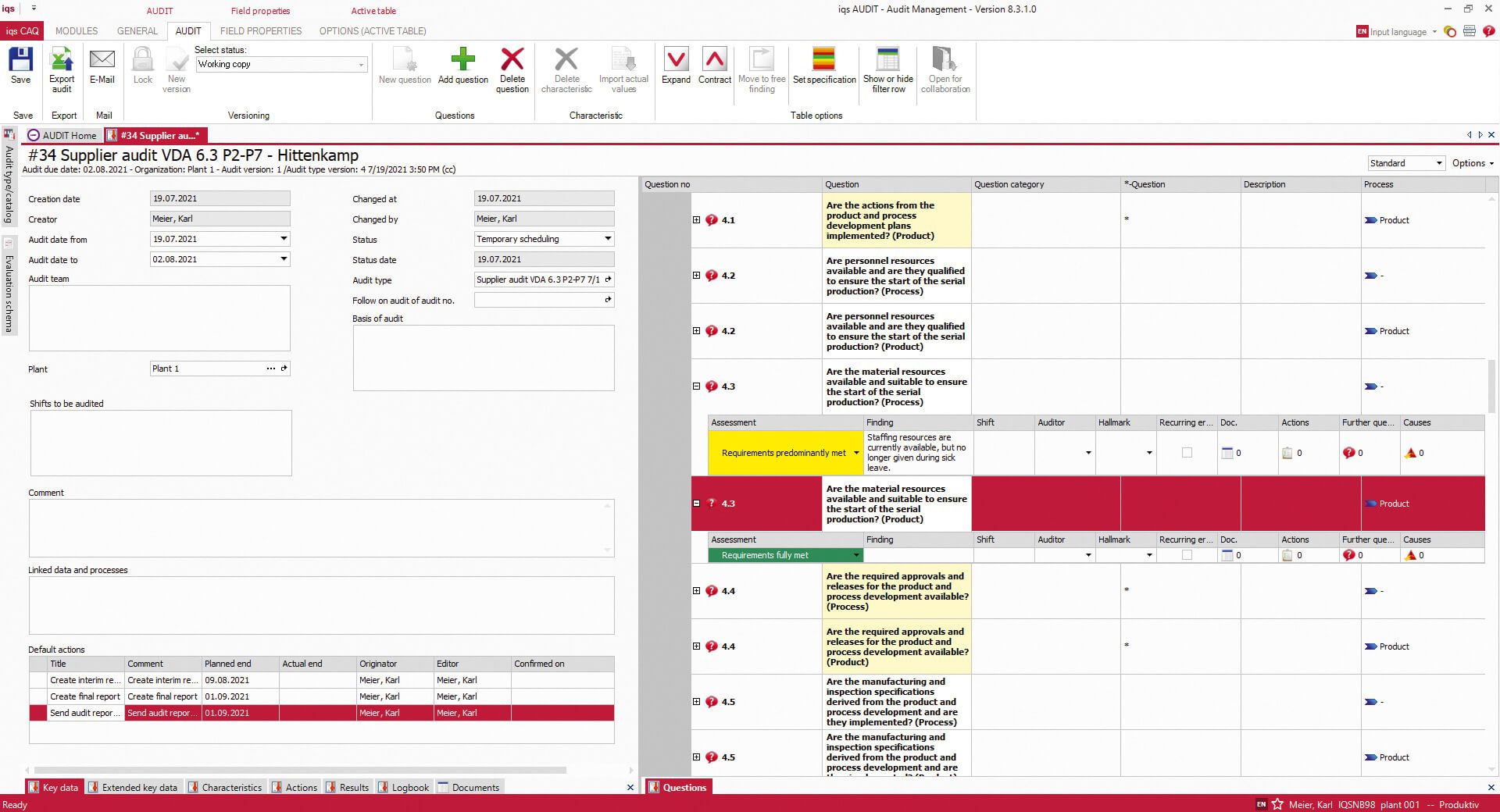Add a new question with the green plus icon
The image size is (1500, 812).
tap(462, 66)
